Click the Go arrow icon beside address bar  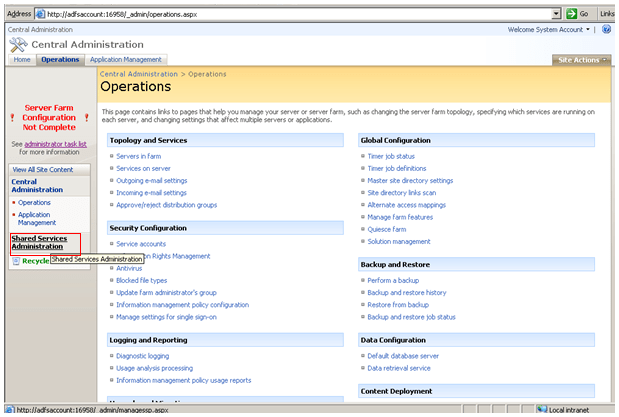[571, 14]
